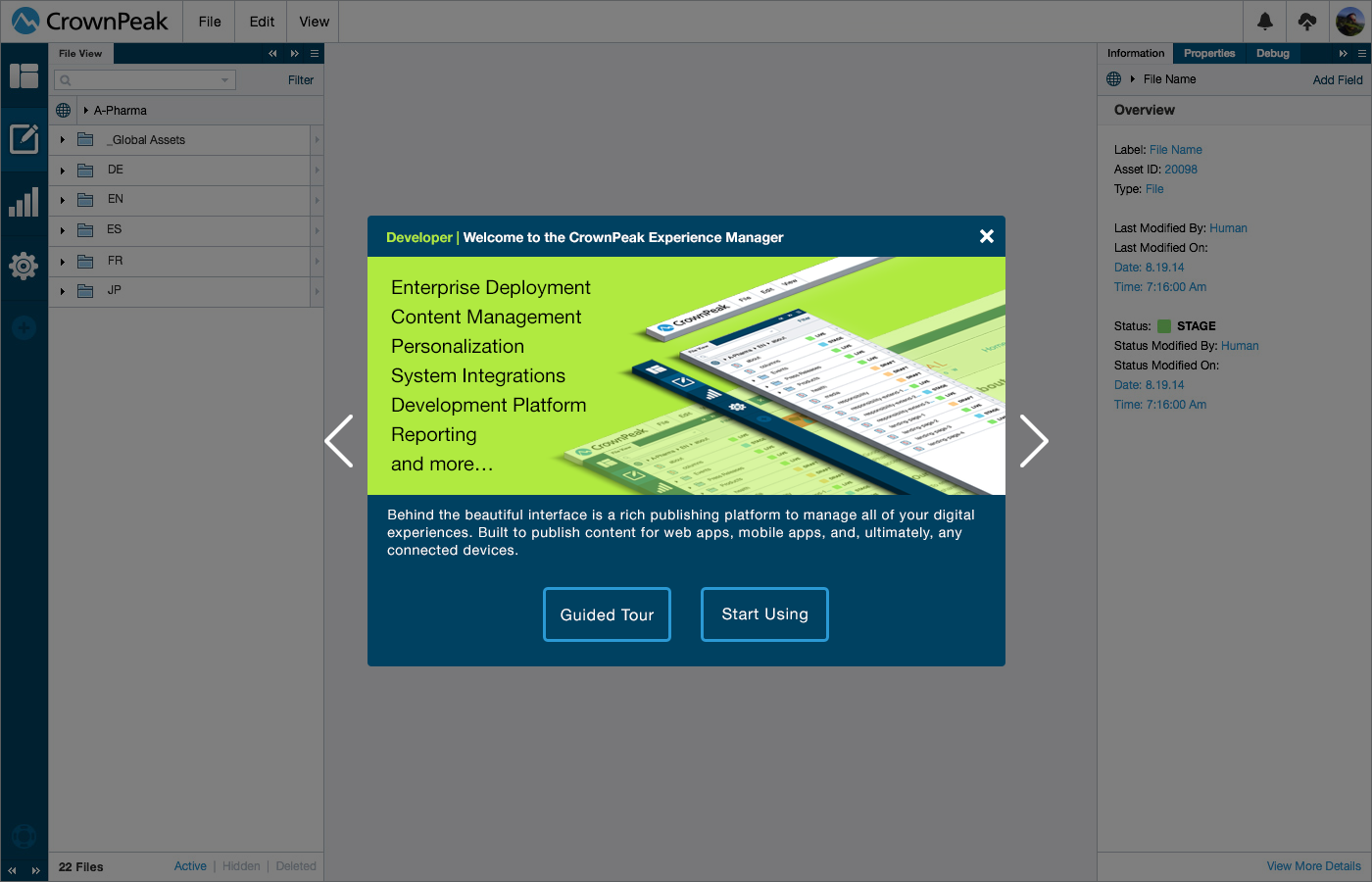Click the Asset ID value 20098
Viewport: 1372px width, 882px height.
1181,170
